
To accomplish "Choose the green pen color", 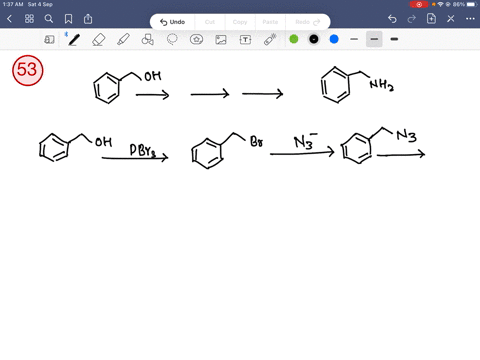I will [294, 39].
